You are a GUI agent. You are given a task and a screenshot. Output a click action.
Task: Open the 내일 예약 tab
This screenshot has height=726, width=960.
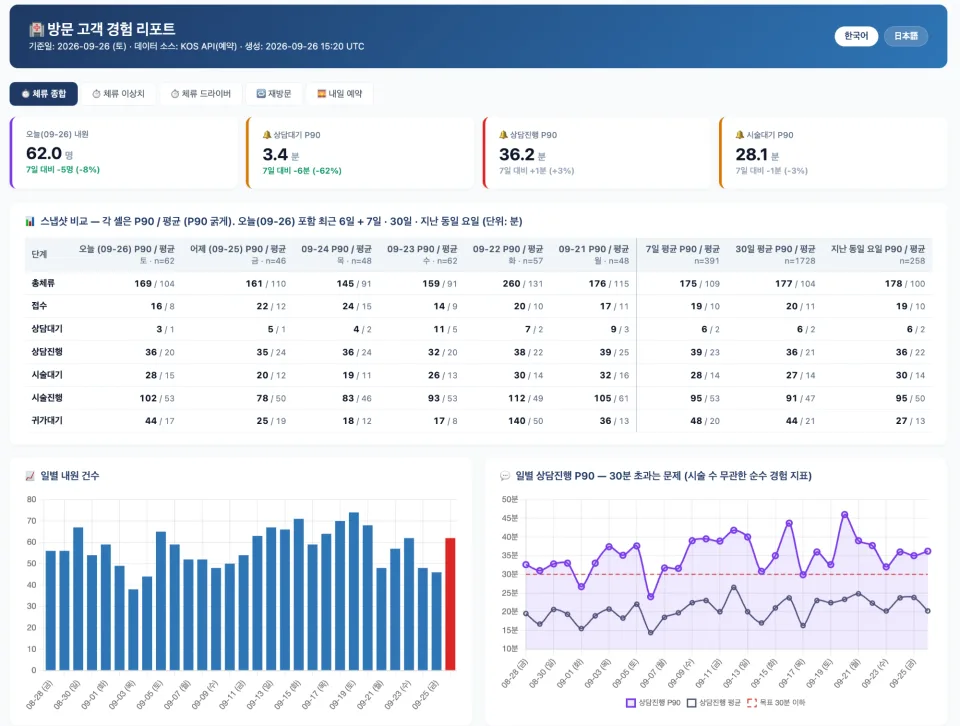[x=339, y=94]
